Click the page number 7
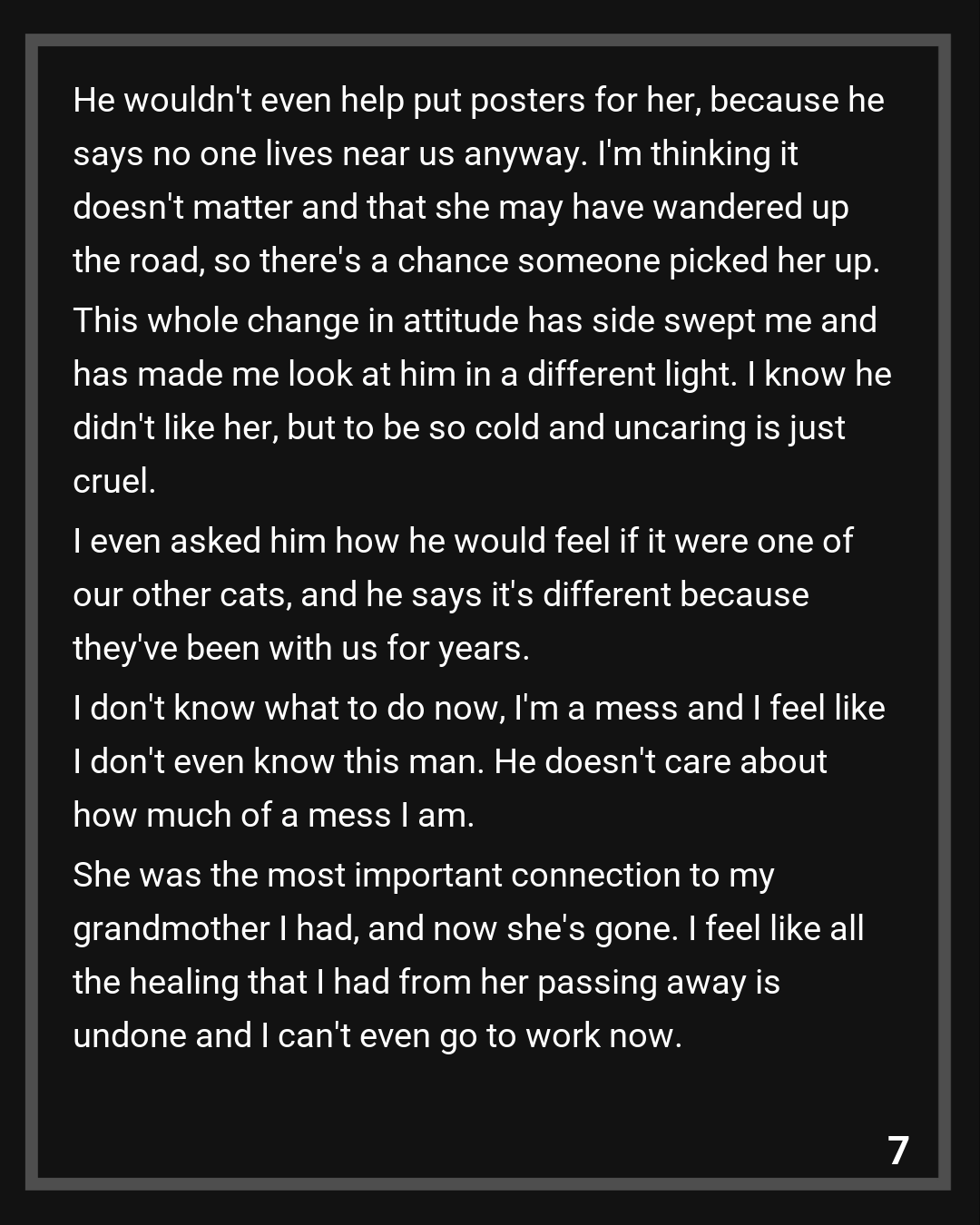The width and height of the screenshot is (980, 1225). 897,1151
